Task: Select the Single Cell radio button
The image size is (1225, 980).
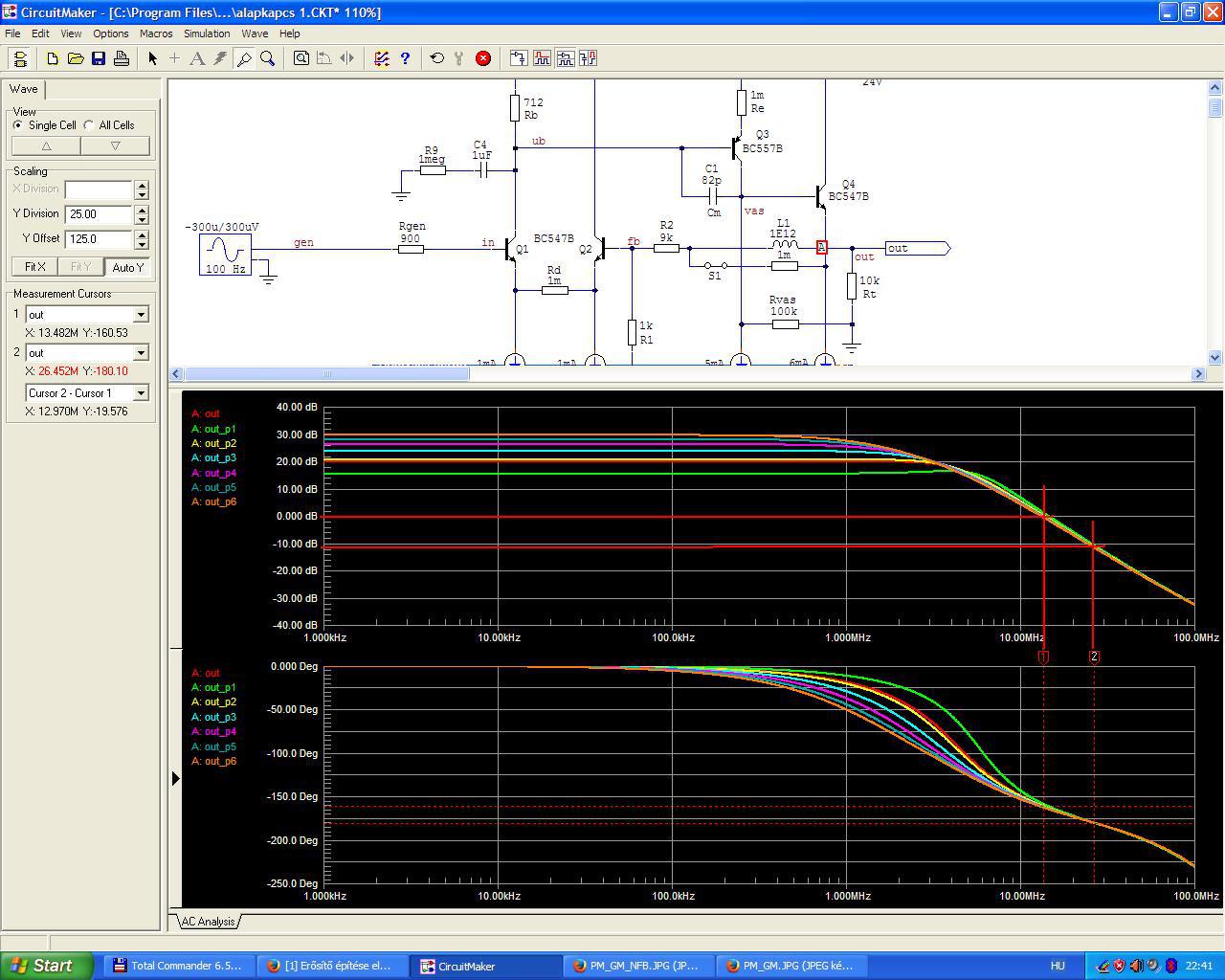Action: point(18,125)
